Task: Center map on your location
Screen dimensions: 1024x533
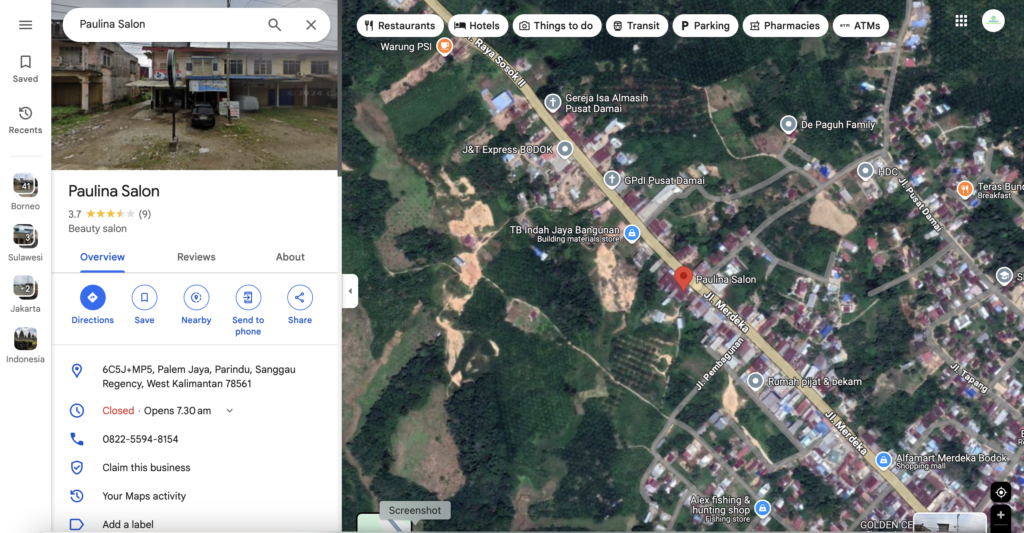Action: [1001, 492]
